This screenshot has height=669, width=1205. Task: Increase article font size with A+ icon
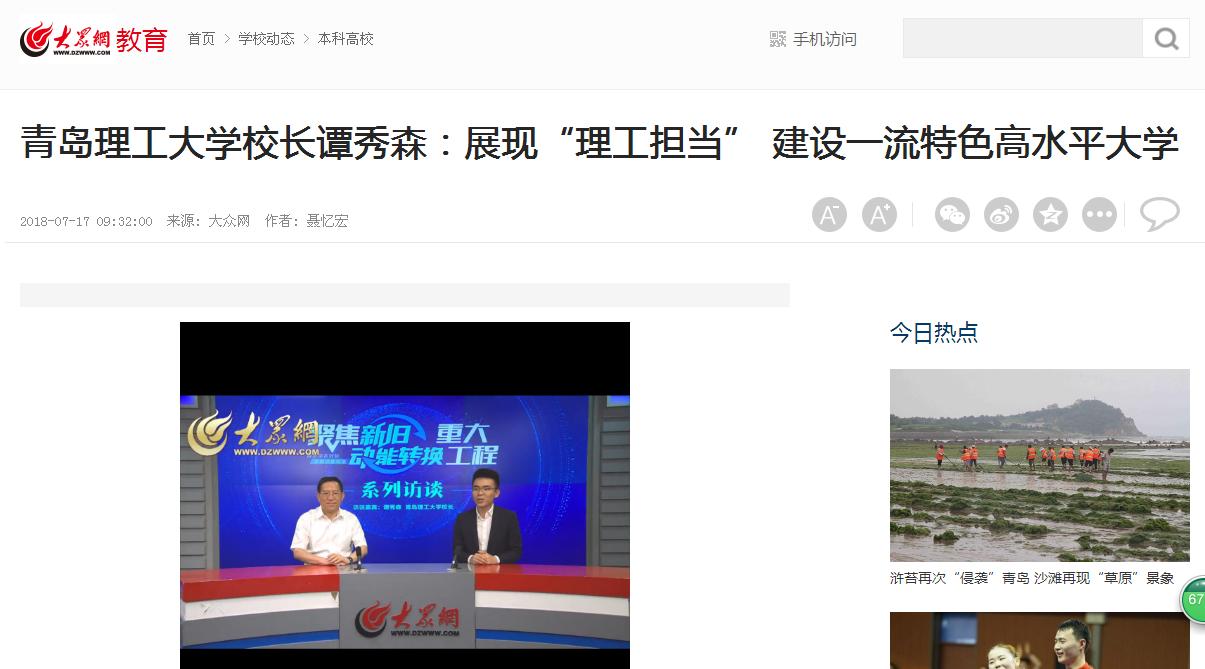(x=879, y=215)
